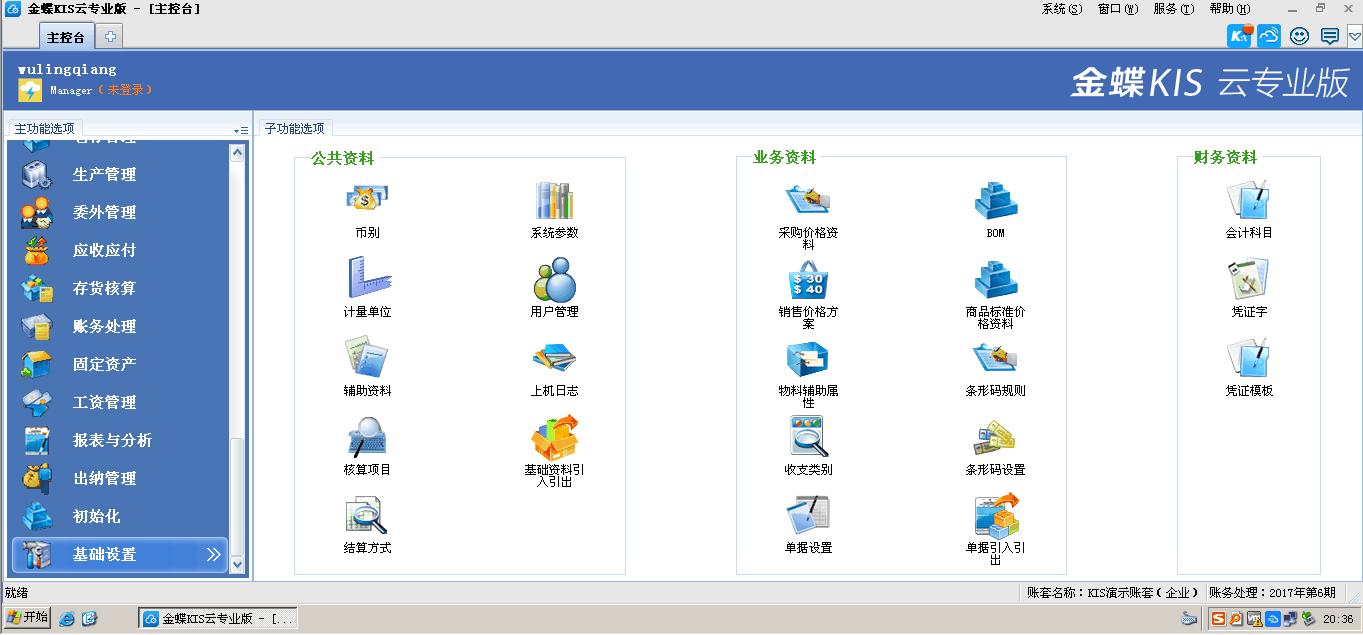Open the 系统 menu

(1061, 9)
